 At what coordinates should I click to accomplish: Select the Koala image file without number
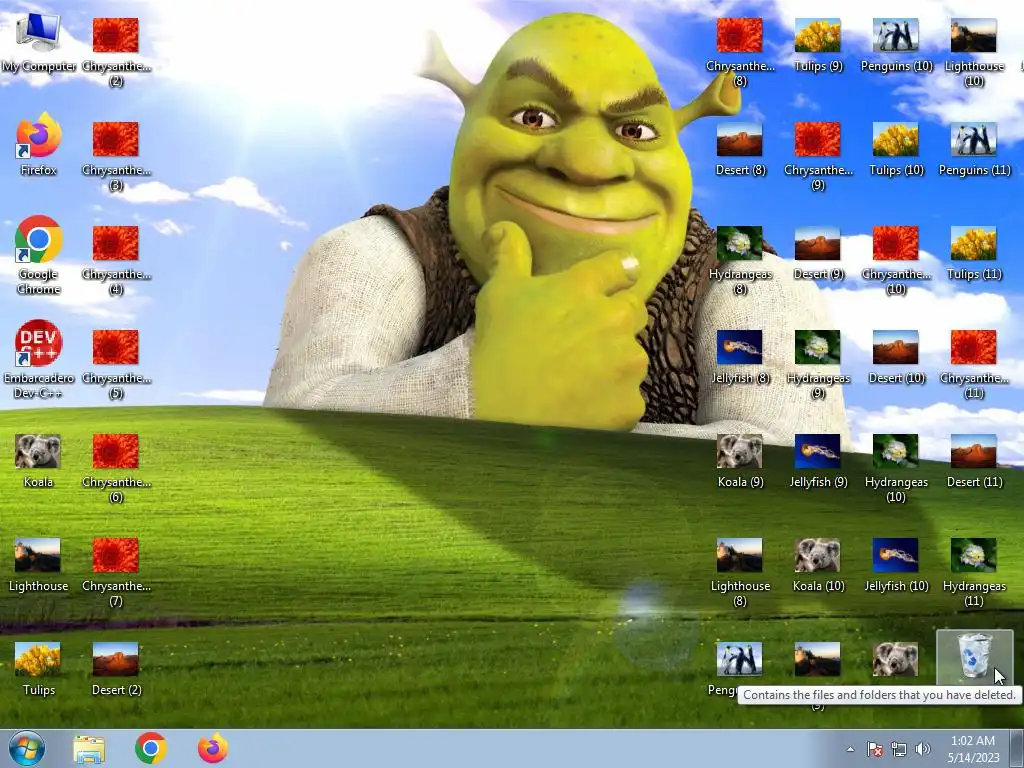pyautogui.click(x=38, y=461)
